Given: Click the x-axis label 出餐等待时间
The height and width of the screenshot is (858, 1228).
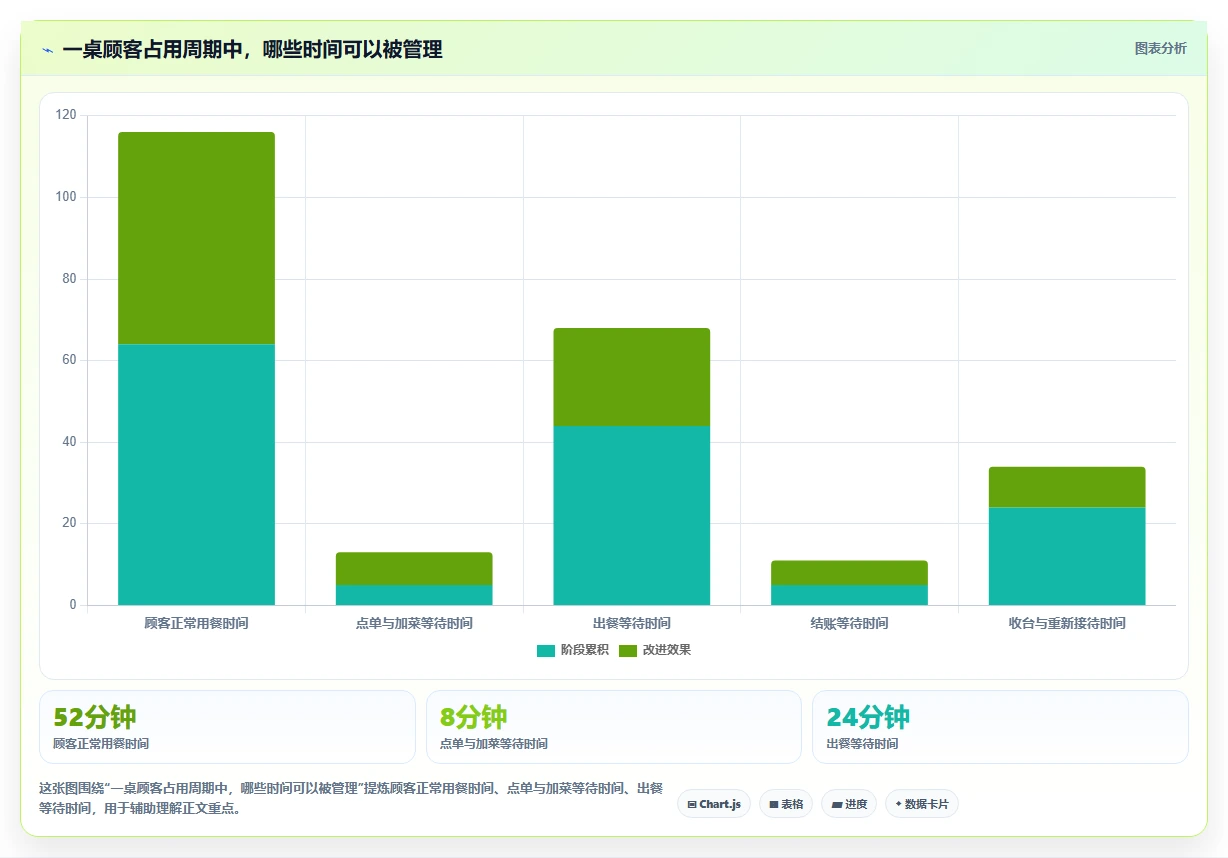Looking at the screenshot, I should pyautogui.click(x=631, y=623).
